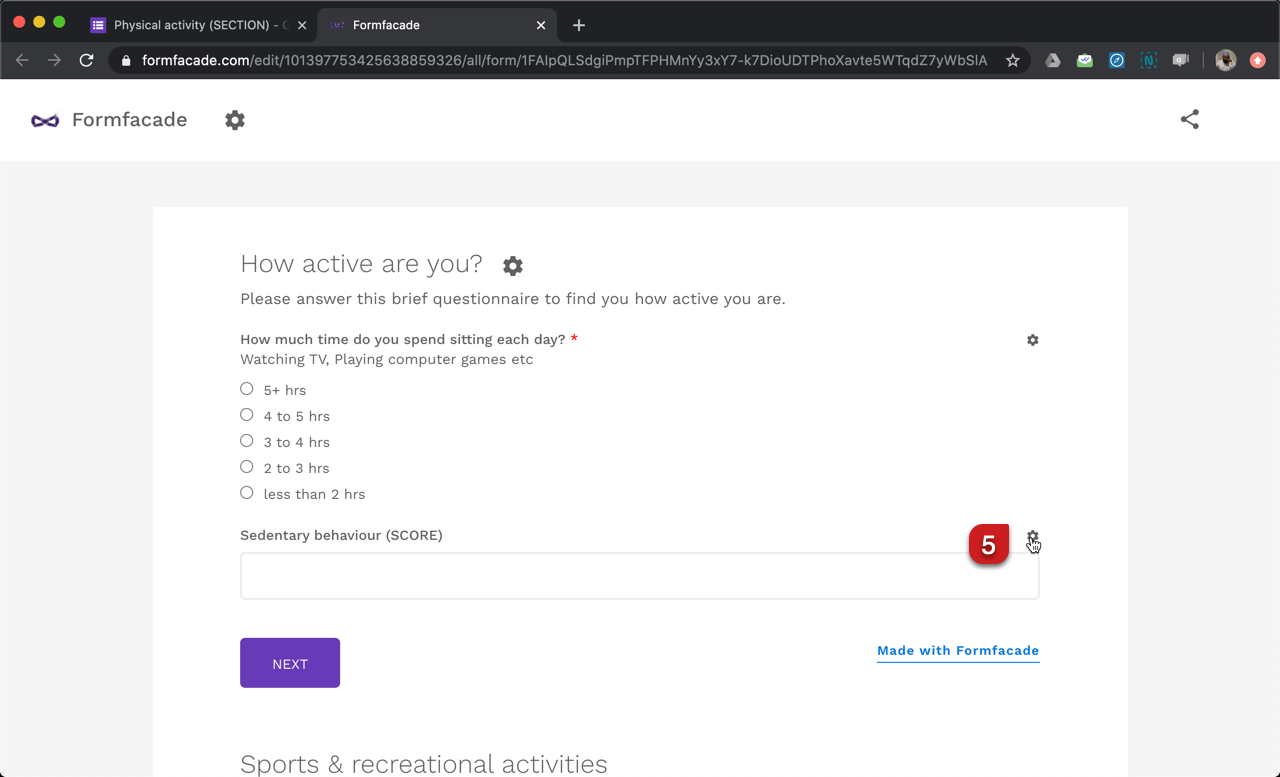Open a new browser tab
Screen dimensions: 1280x777
pyautogui.click(x=578, y=25)
